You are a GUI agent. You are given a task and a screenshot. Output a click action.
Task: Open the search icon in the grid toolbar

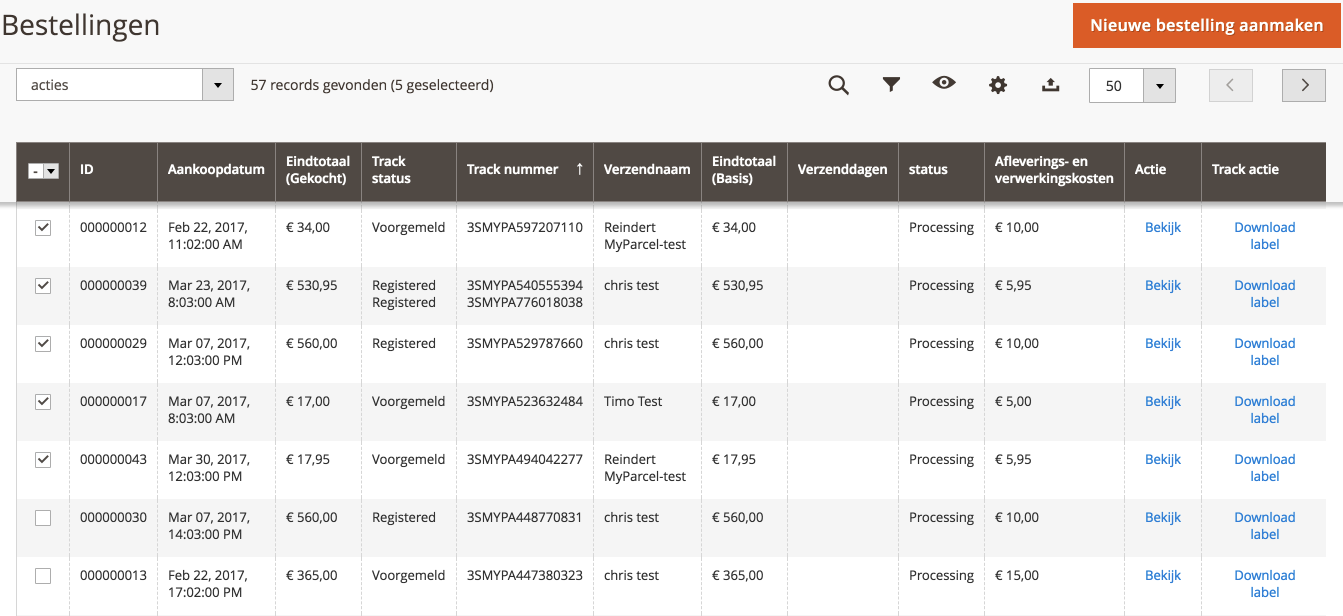tap(839, 85)
